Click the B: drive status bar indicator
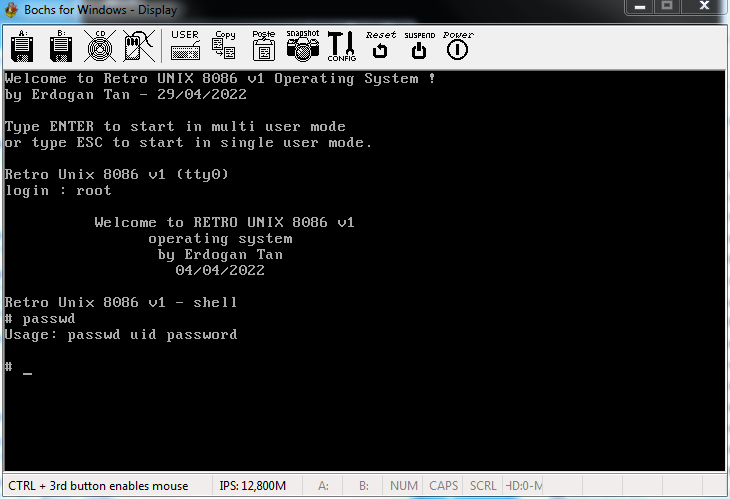This screenshot has width=730, height=499. [363, 486]
